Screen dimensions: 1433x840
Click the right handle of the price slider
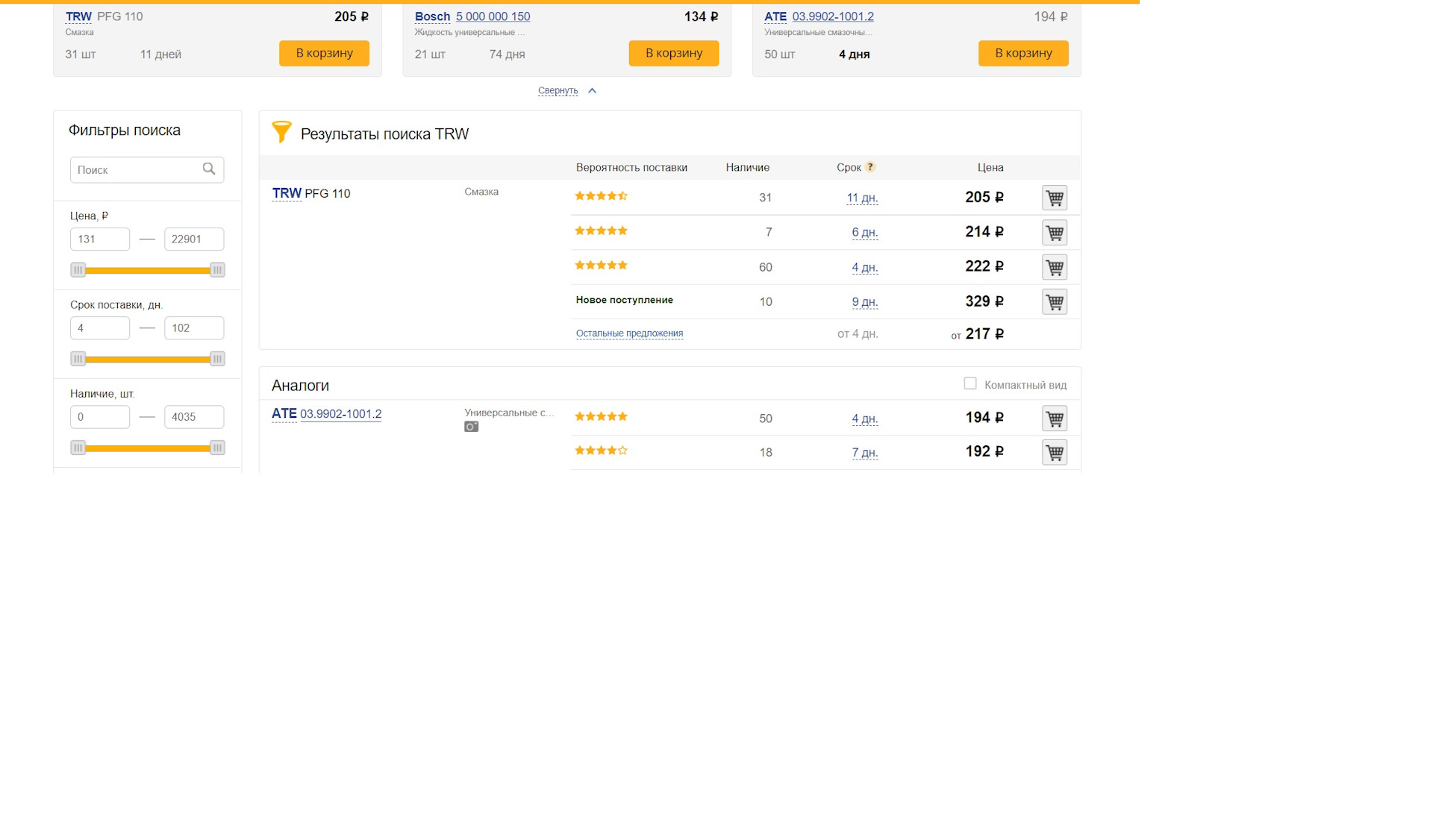click(x=217, y=270)
